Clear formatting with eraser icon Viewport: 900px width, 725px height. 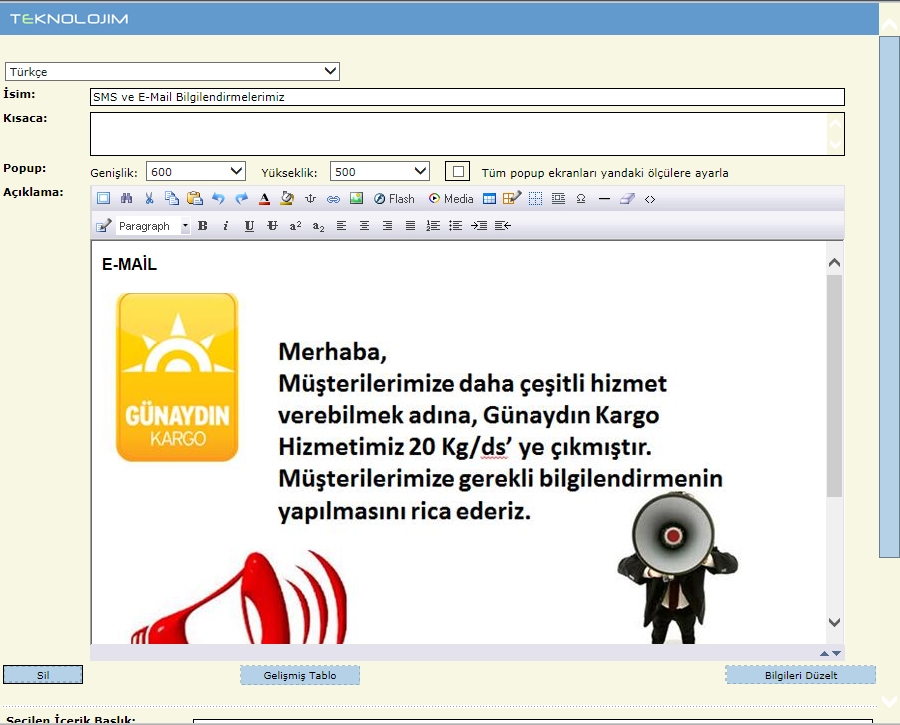coord(627,199)
